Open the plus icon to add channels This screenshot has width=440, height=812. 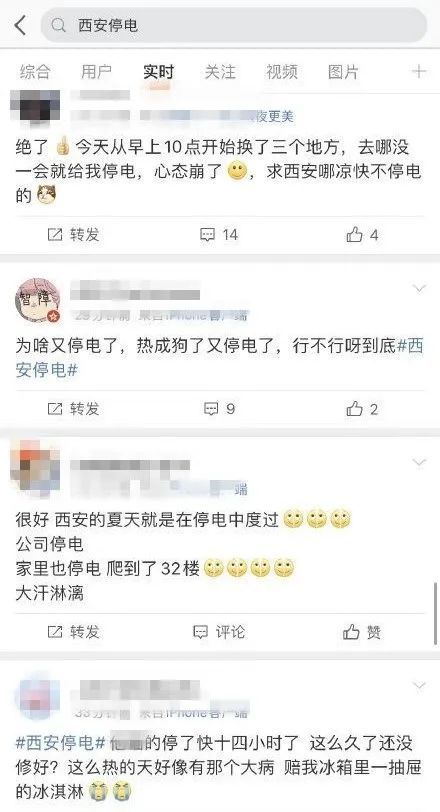tap(419, 71)
